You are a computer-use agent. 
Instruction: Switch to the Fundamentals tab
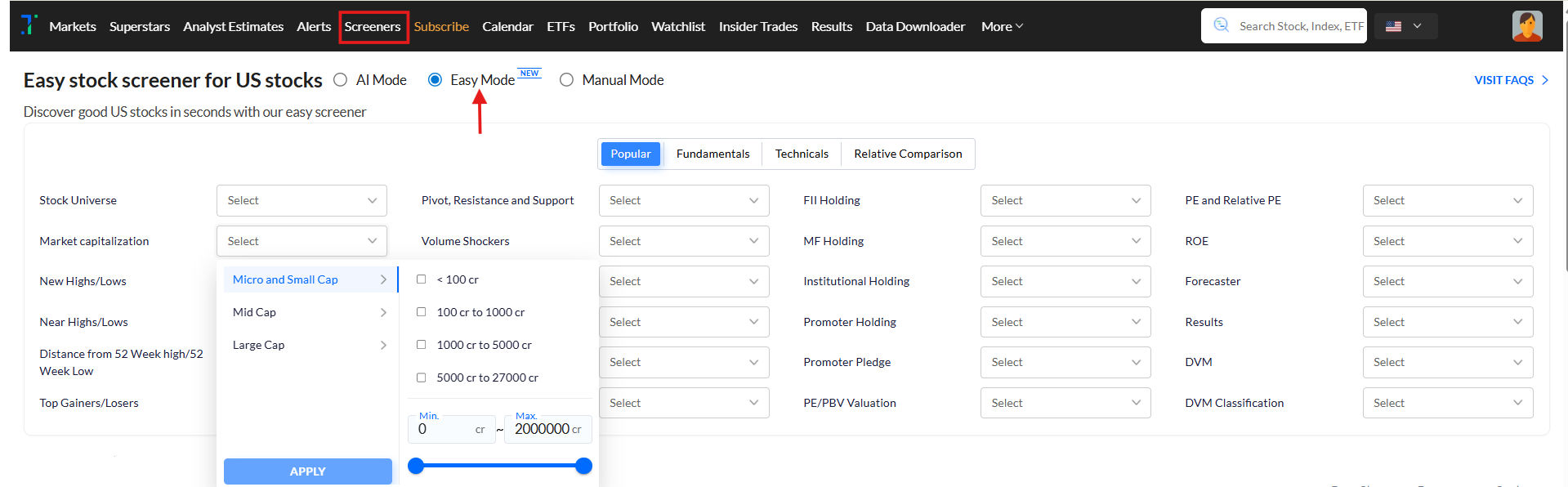pos(713,154)
